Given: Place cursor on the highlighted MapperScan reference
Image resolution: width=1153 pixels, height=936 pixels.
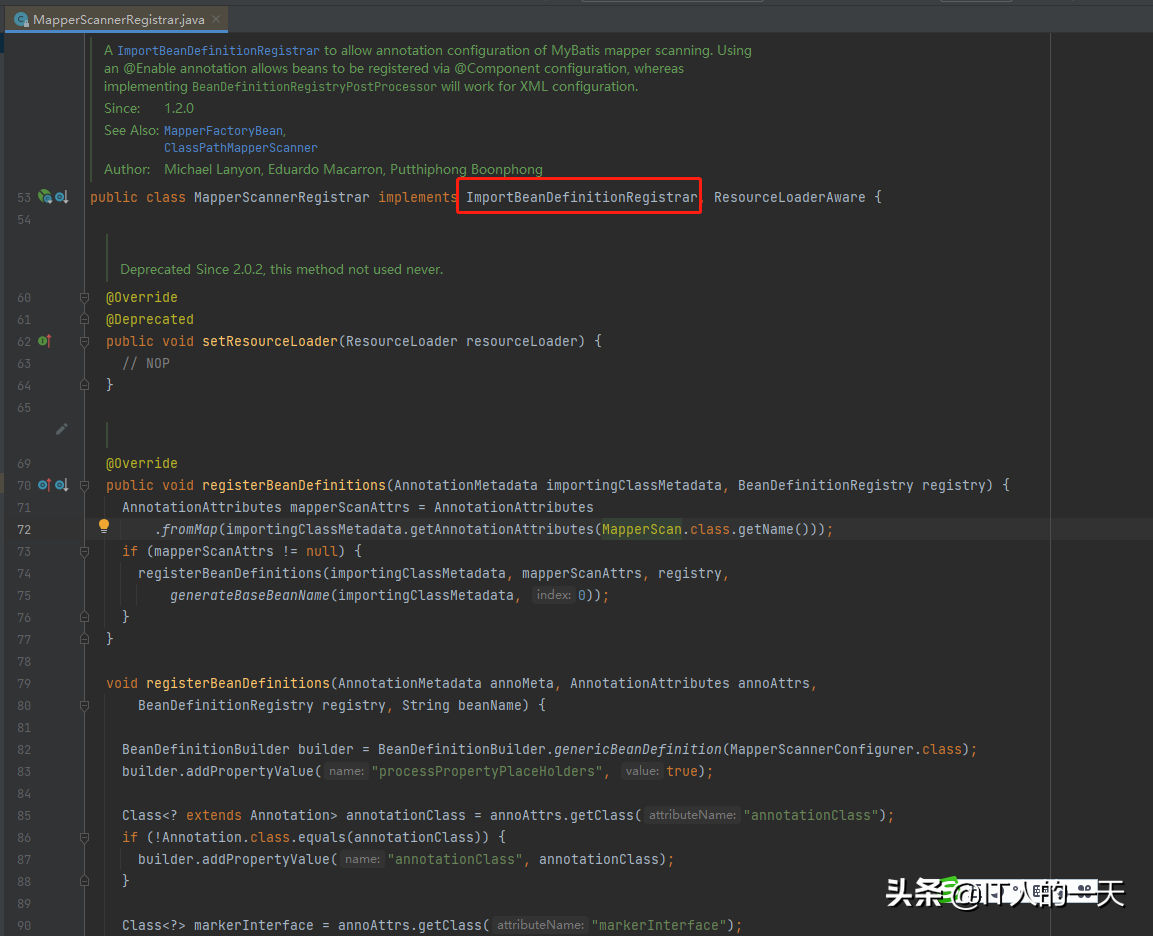Looking at the screenshot, I should click(x=641, y=528).
